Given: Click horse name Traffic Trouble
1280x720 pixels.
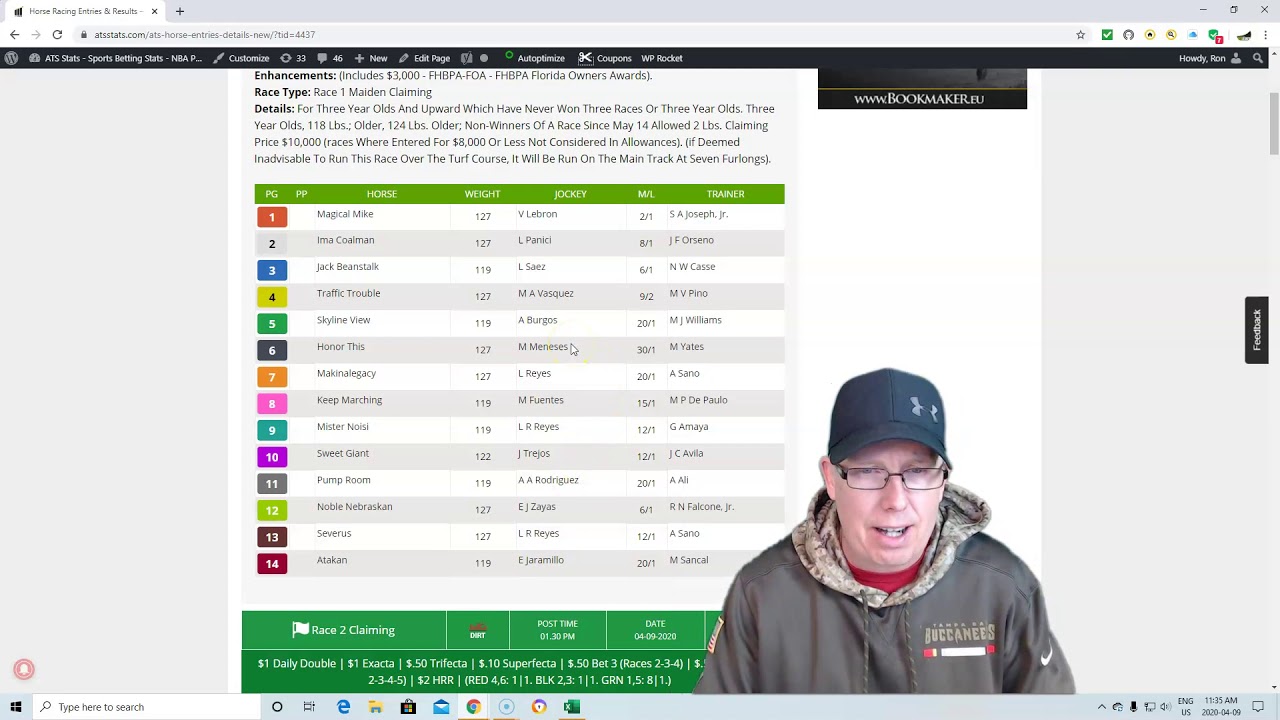Looking at the screenshot, I should [x=348, y=293].
